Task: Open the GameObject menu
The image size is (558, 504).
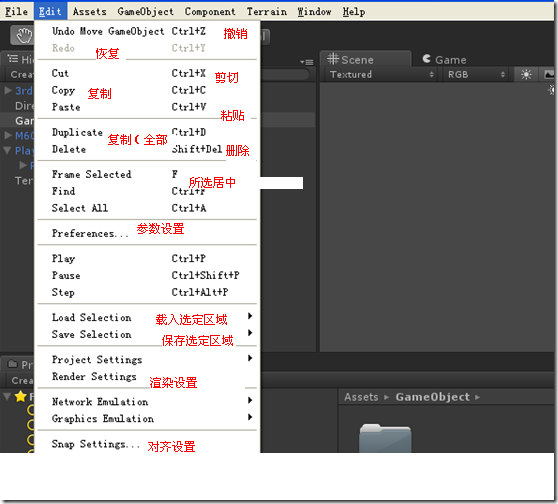Action: (x=146, y=11)
